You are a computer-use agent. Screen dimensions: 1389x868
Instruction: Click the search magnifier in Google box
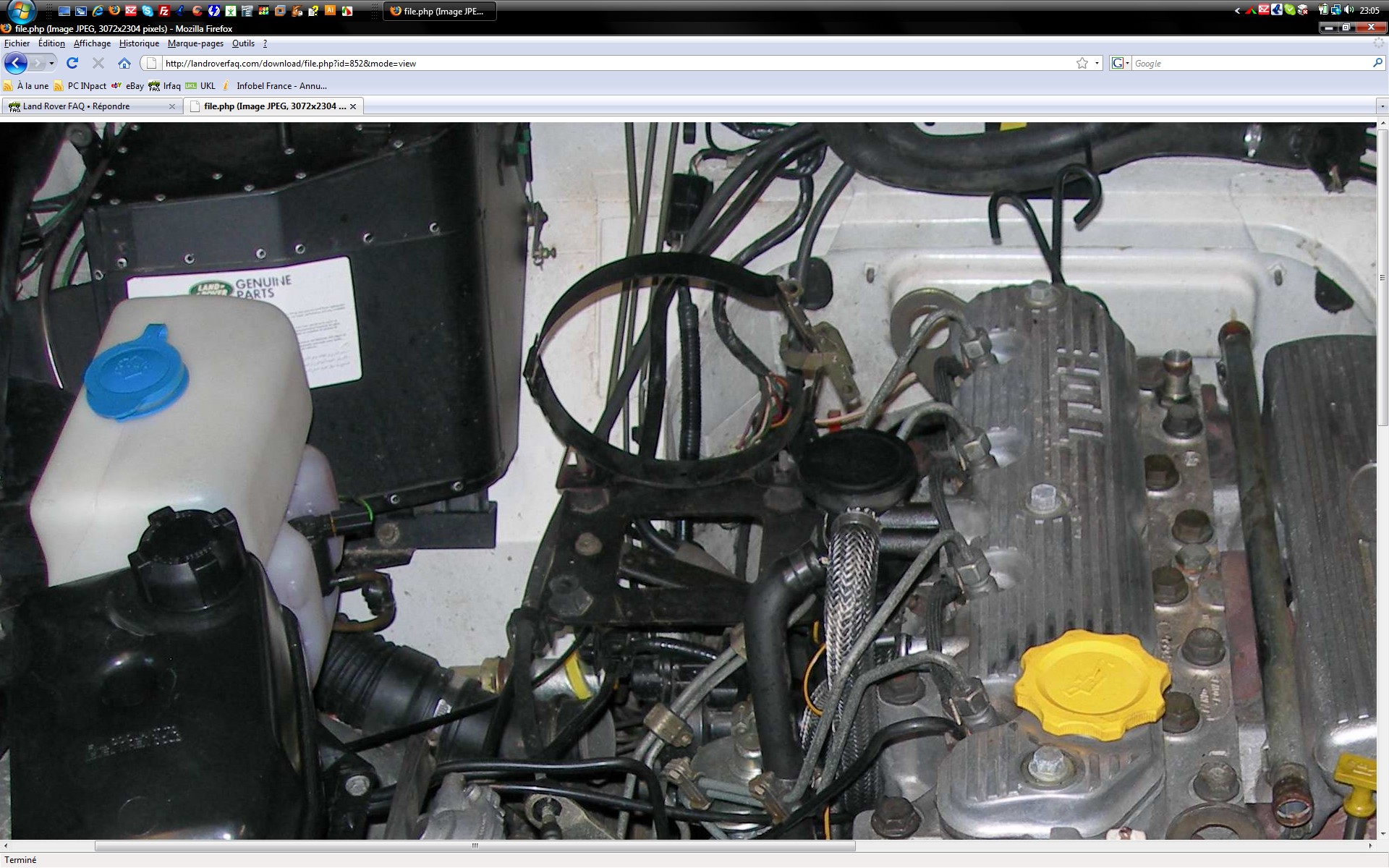1377,63
